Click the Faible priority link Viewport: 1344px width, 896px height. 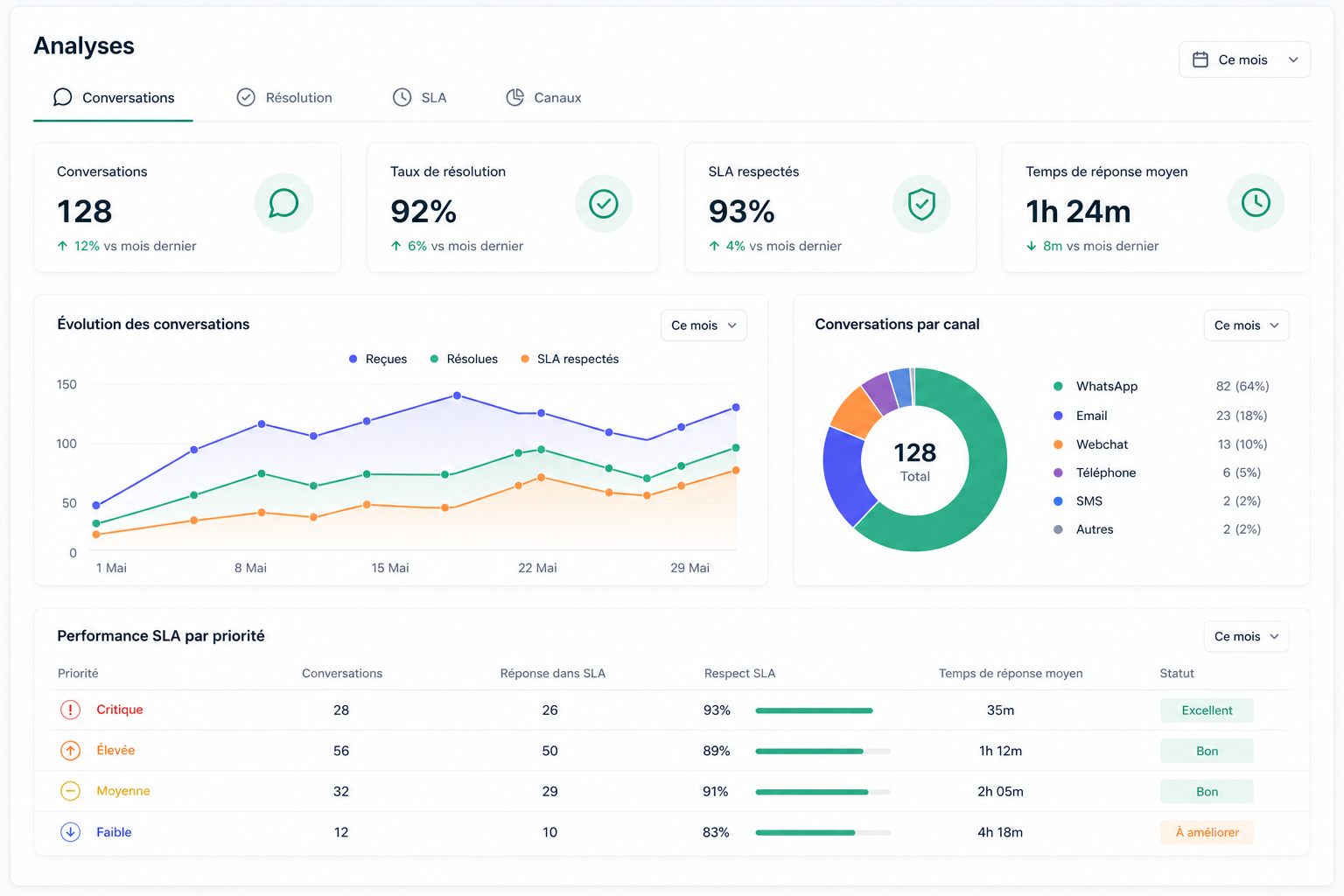tap(114, 832)
